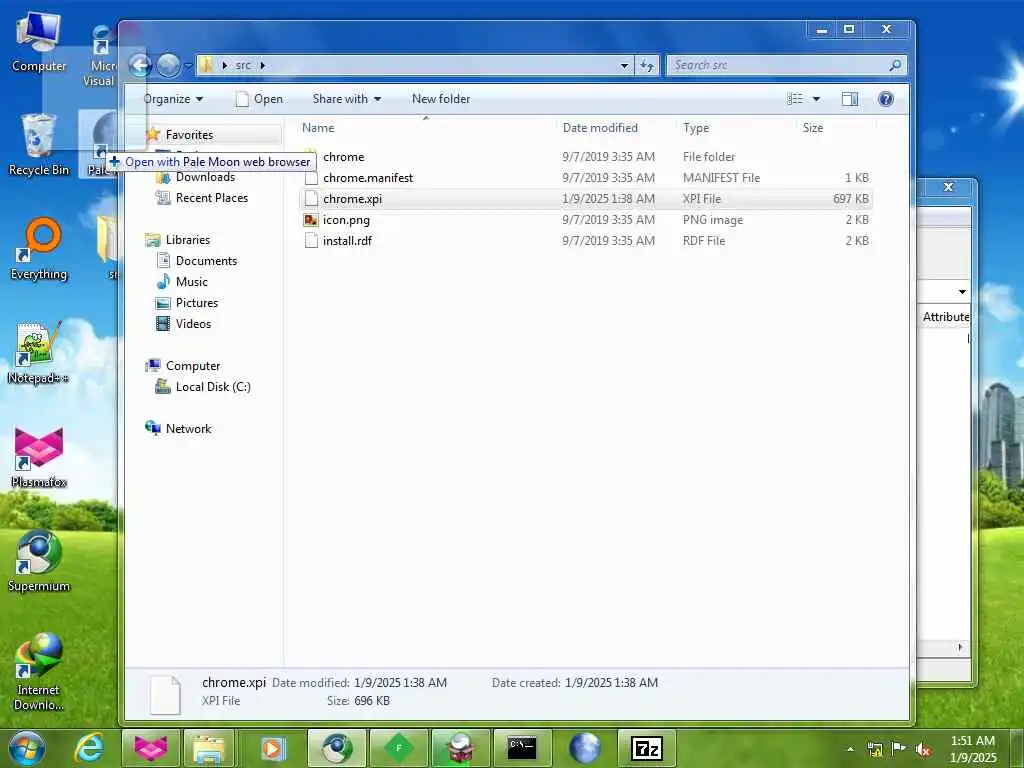Image resolution: width=1024 pixels, height=768 pixels.
Task: Open Local Disk (C:) in navigation pane
Action: [213, 387]
